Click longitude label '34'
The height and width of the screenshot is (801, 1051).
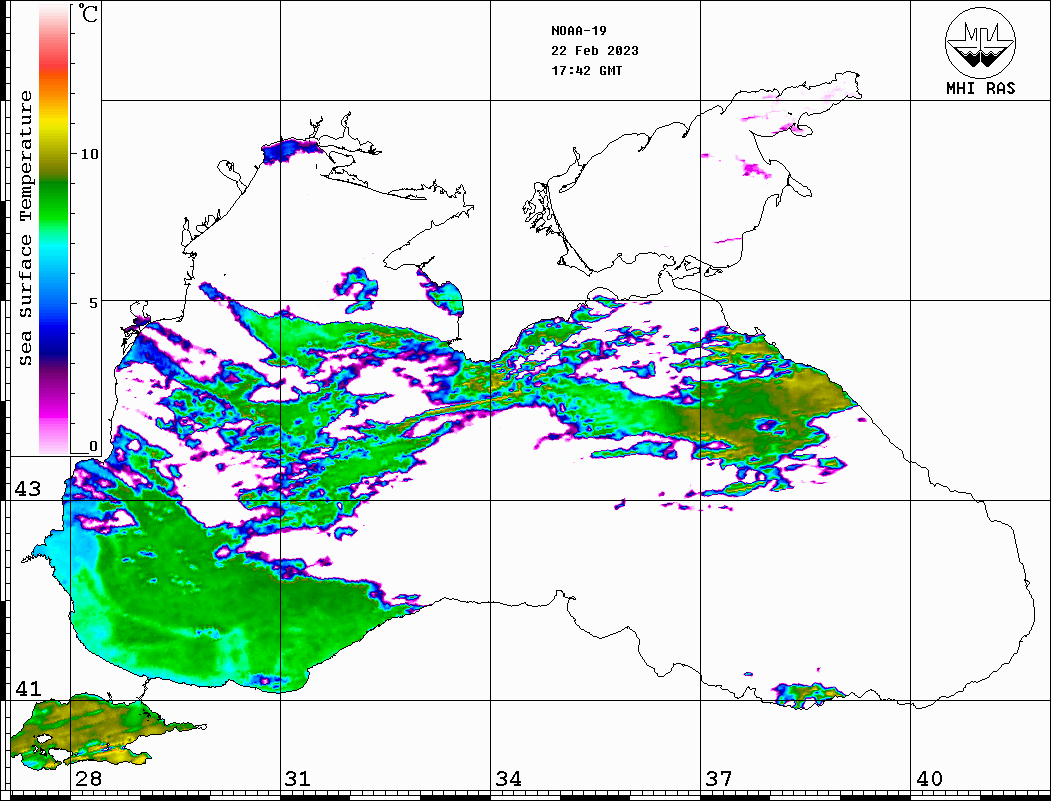coord(509,779)
